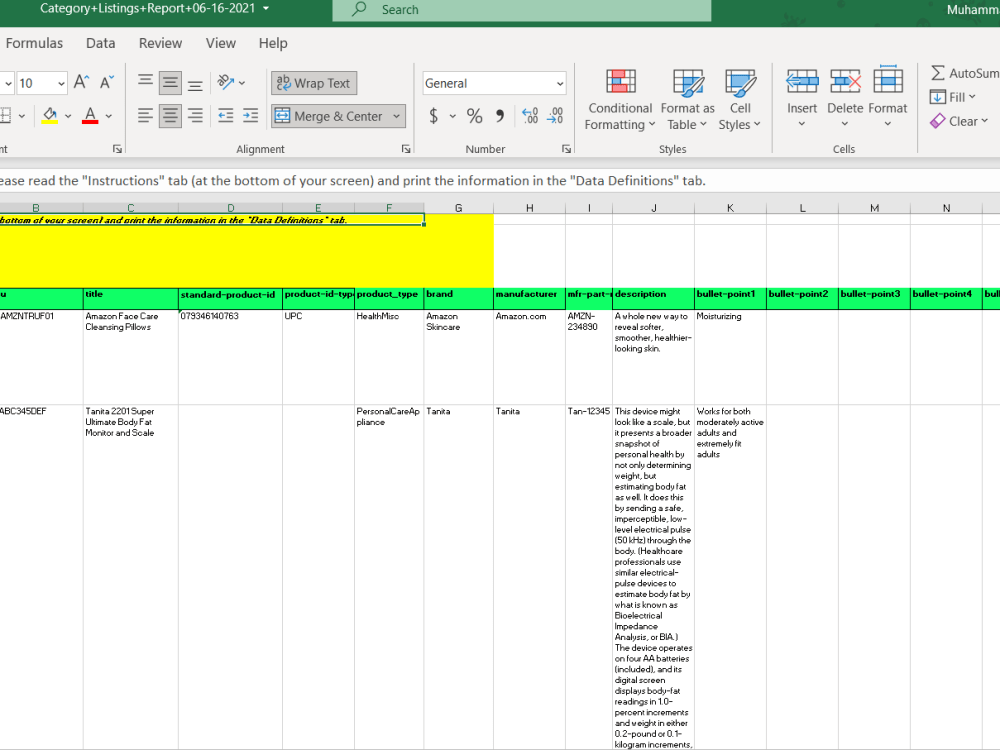Increase the cell indent
The width and height of the screenshot is (1000, 750).
pos(251,115)
